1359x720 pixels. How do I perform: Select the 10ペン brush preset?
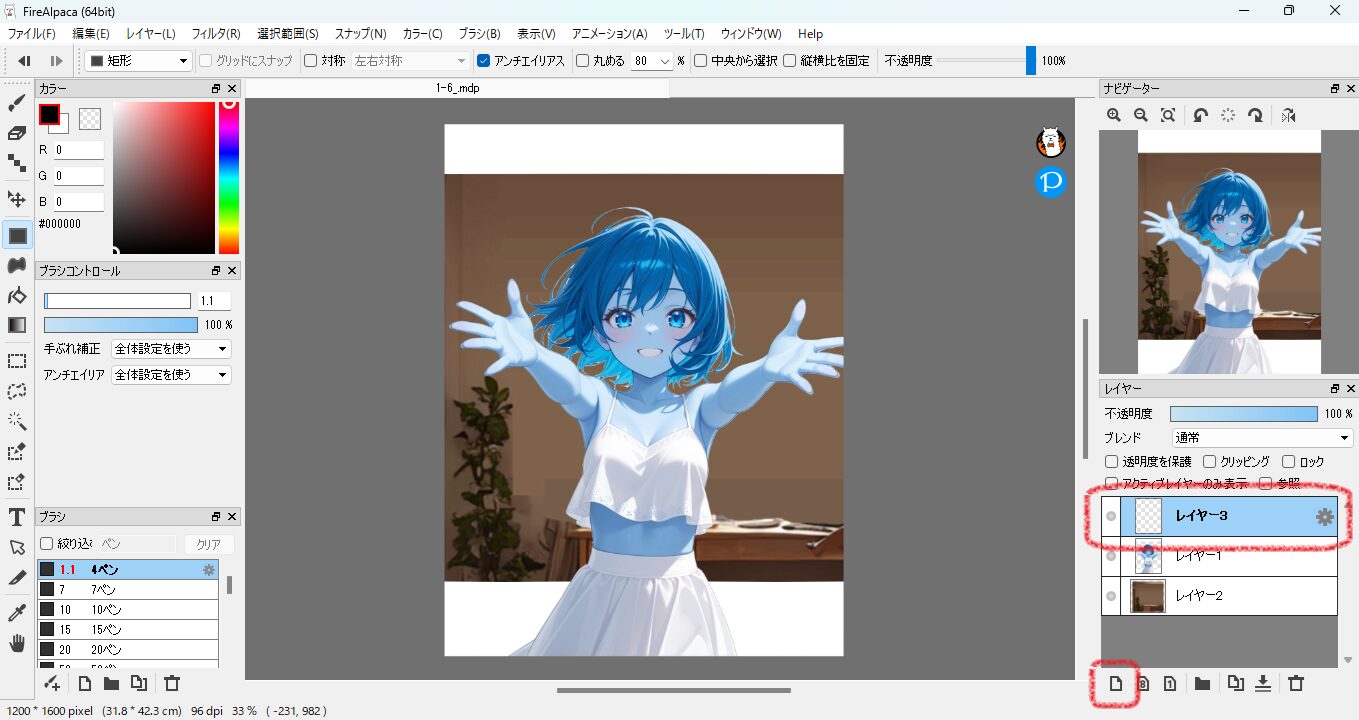coord(128,609)
